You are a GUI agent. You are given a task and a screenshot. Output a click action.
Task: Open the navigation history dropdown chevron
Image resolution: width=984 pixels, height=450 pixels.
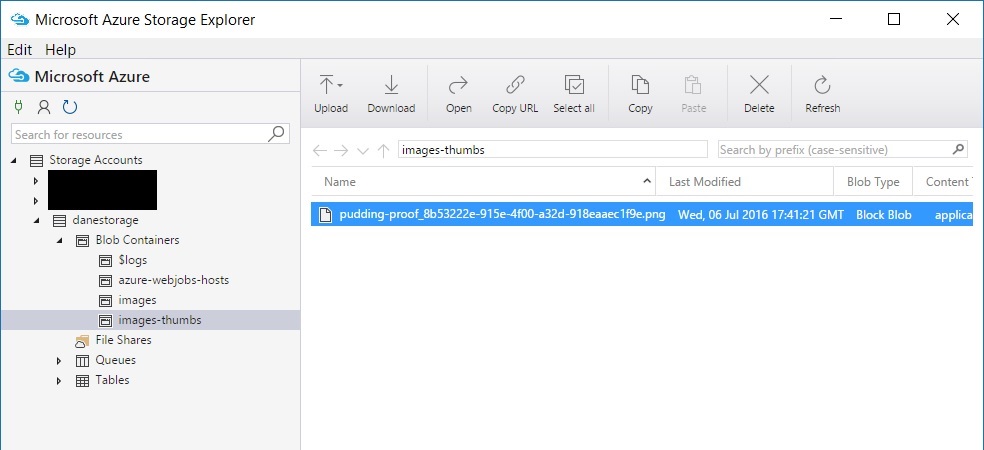[363, 151]
